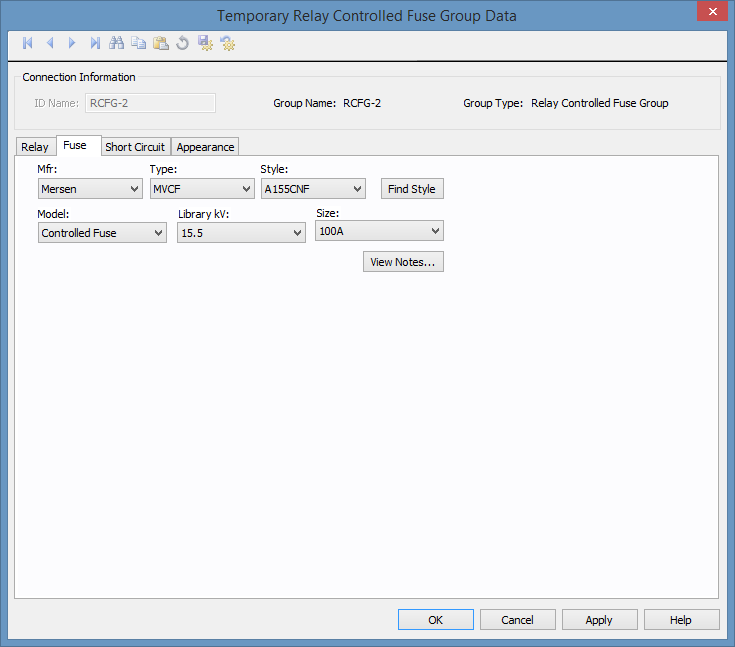Click the next record arrow

click(72, 43)
